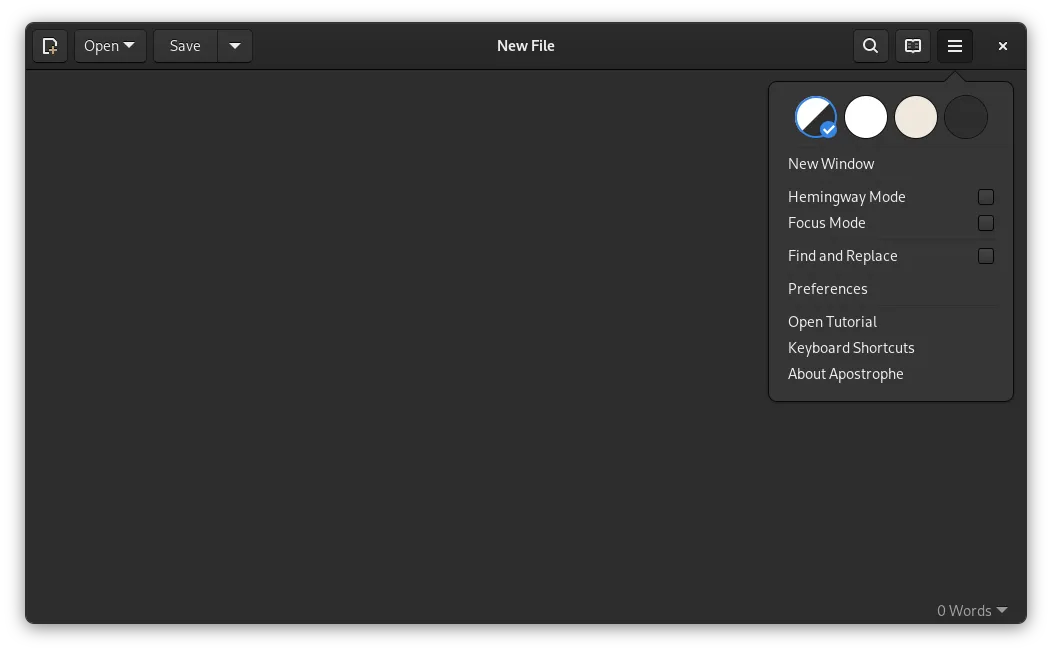
Task: Choose the sepia theme swatch
Action: pos(916,117)
